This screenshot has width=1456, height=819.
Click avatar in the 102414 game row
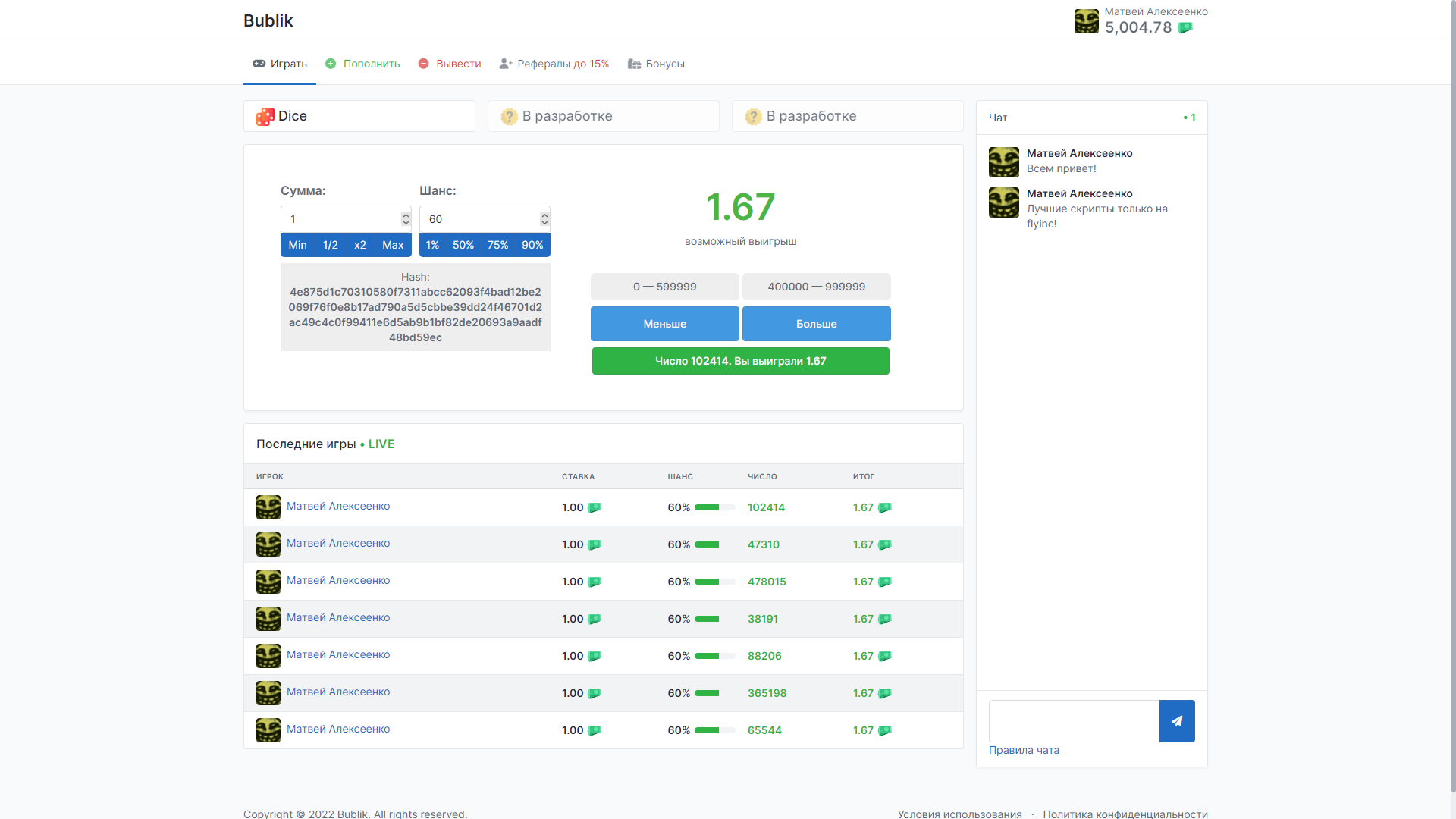click(268, 507)
